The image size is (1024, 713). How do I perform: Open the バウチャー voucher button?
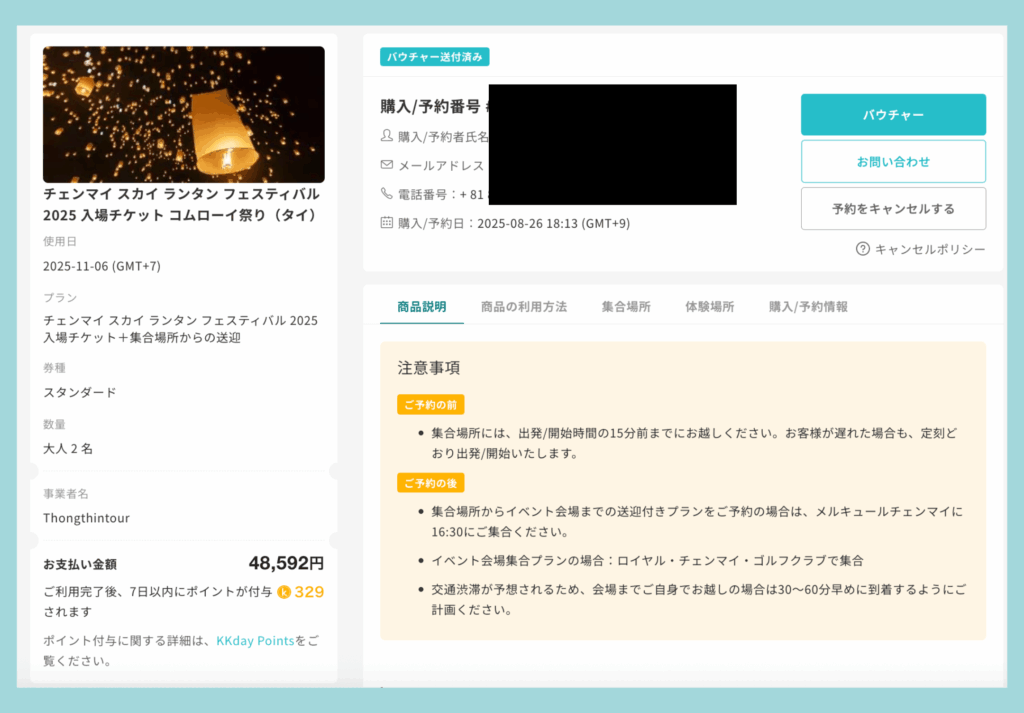pos(893,115)
